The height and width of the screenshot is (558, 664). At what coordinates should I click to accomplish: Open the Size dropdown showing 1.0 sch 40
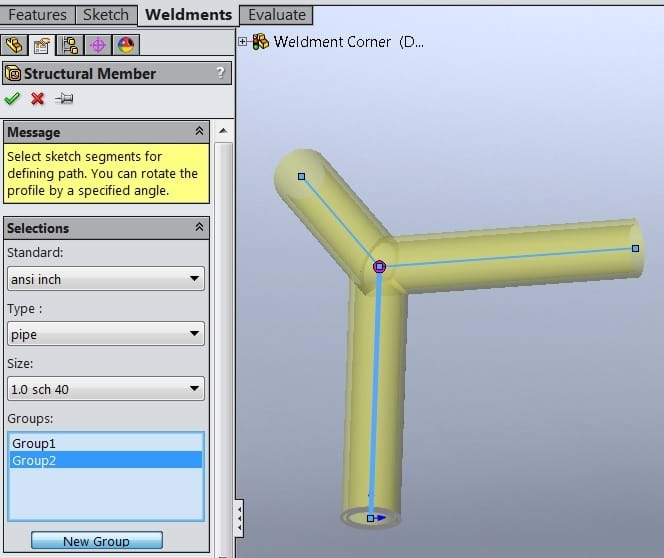105,389
